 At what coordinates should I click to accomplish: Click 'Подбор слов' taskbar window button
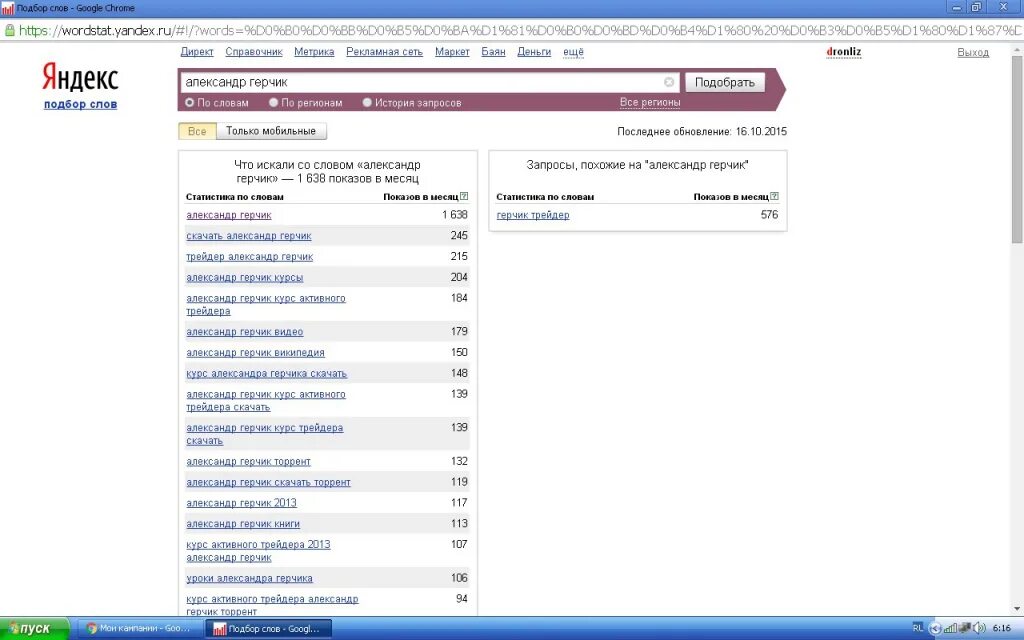click(x=268, y=628)
